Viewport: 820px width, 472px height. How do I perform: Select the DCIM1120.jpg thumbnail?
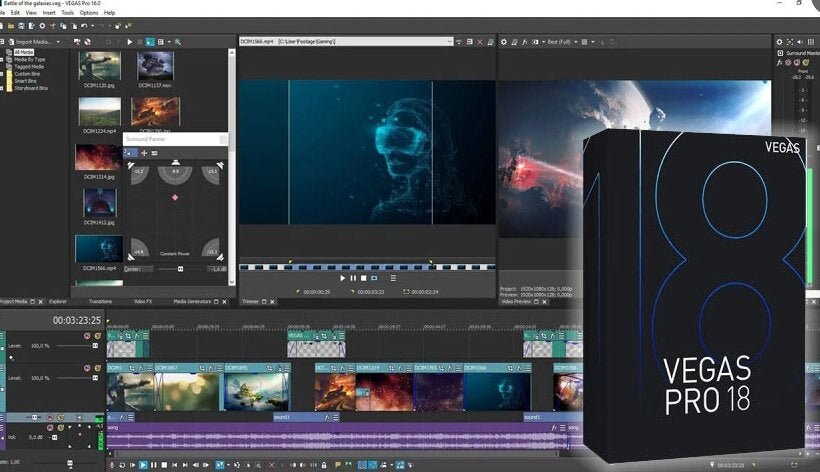(x=99, y=66)
